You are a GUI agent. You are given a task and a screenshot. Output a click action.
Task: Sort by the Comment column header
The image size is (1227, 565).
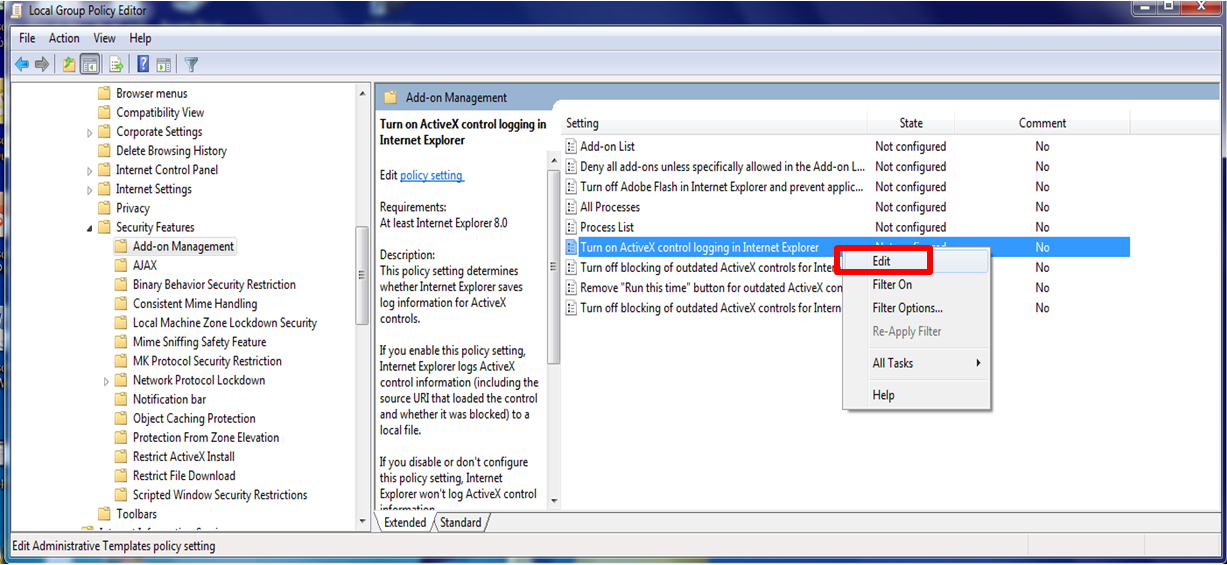[1043, 123]
